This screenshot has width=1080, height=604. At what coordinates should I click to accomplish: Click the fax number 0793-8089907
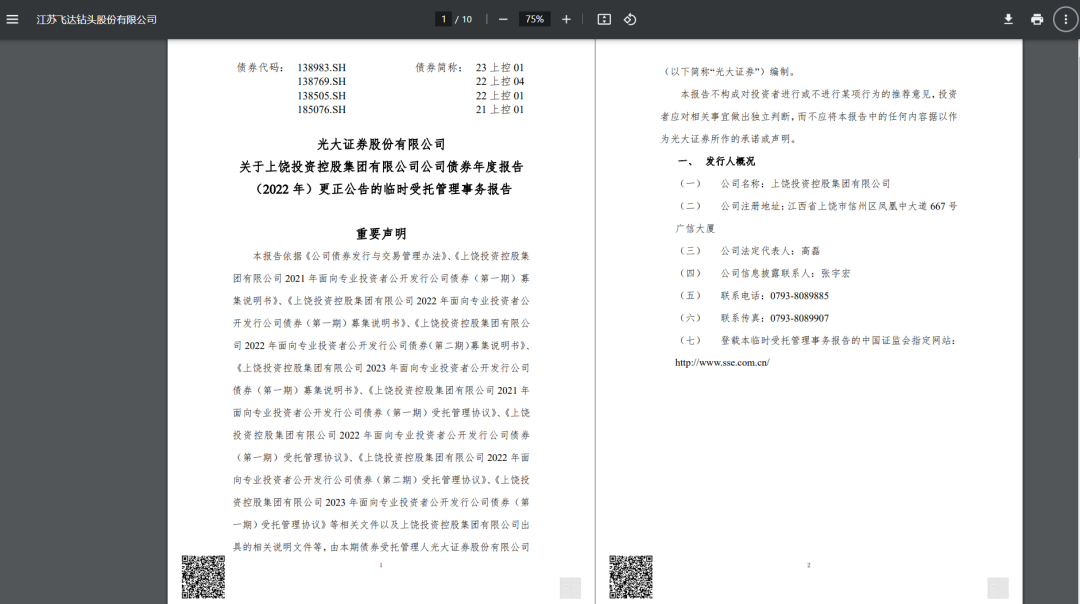[799, 318]
